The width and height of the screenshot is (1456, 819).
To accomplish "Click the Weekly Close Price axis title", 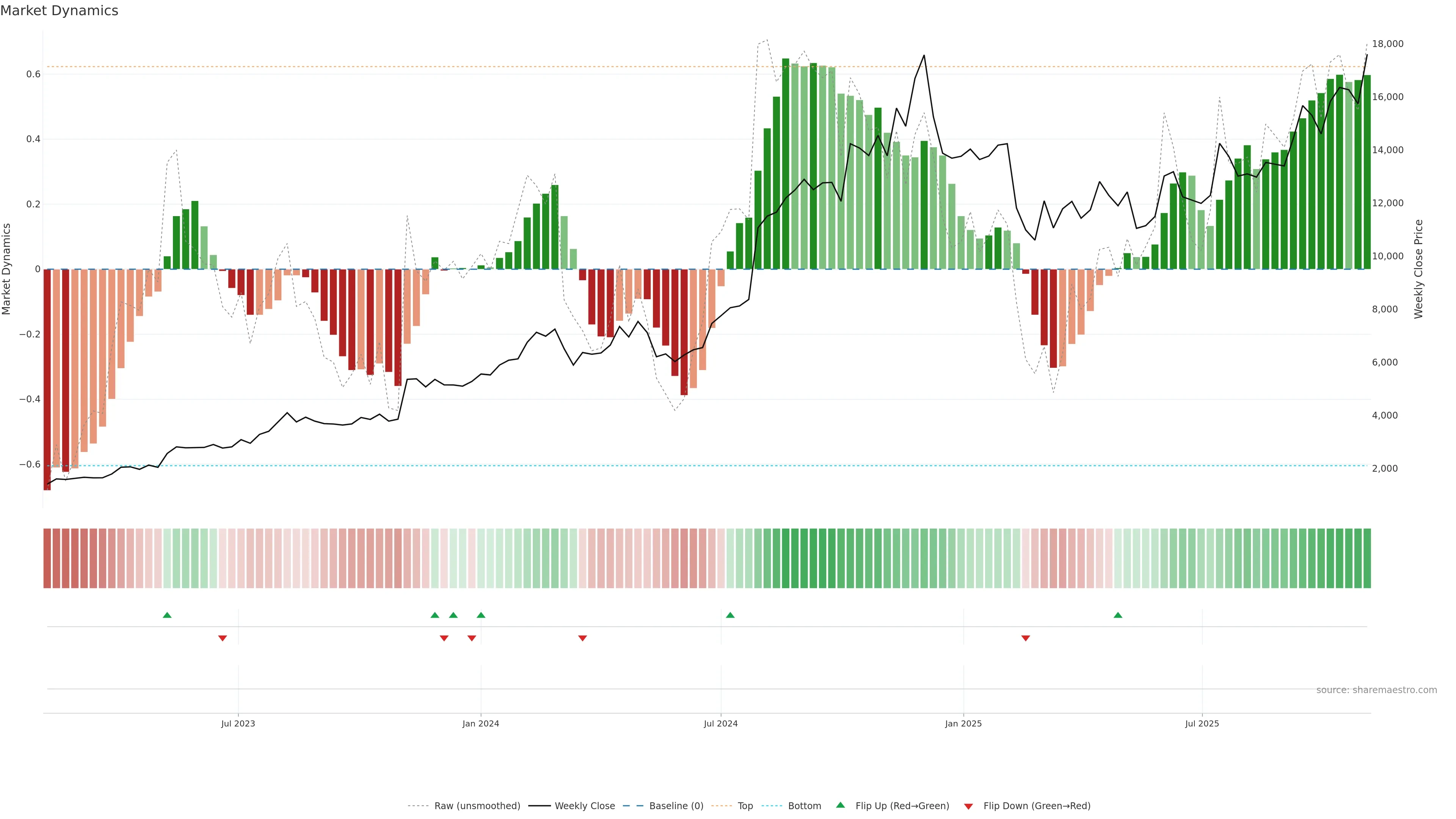I will [1418, 269].
